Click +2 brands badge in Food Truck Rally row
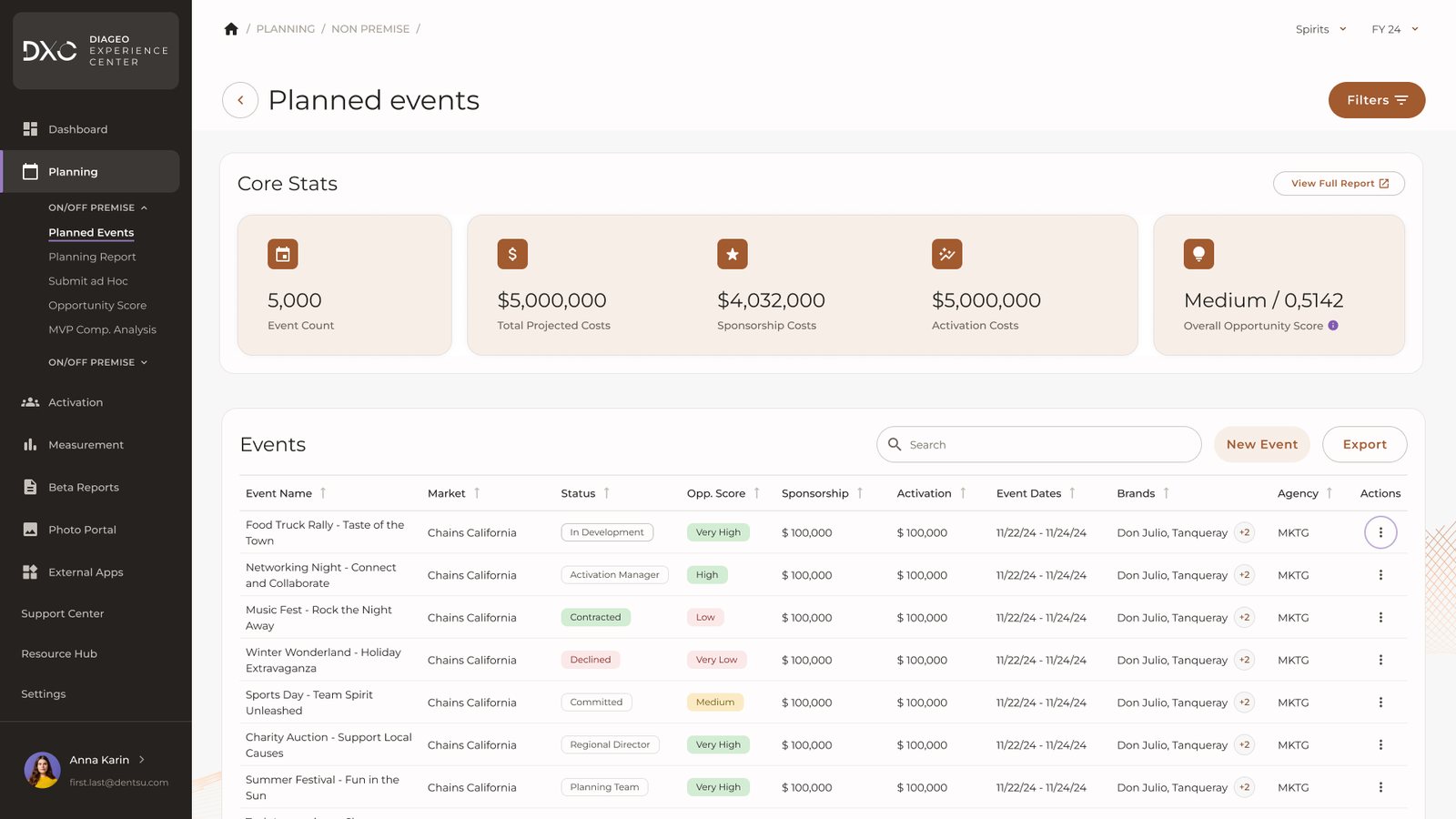The image size is (1456, 819). click(x=1245, y=532)
